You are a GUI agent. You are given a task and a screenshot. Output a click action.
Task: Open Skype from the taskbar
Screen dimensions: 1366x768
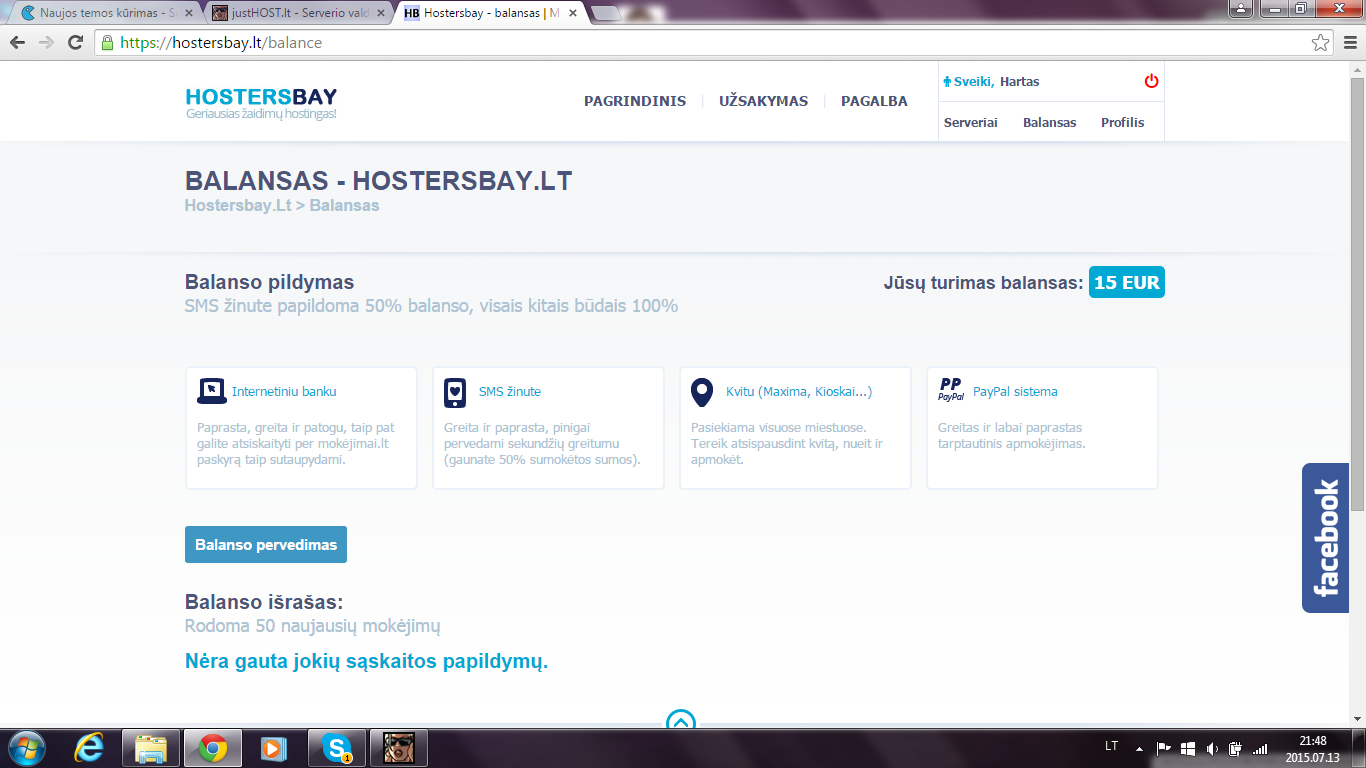pos(337,748)
